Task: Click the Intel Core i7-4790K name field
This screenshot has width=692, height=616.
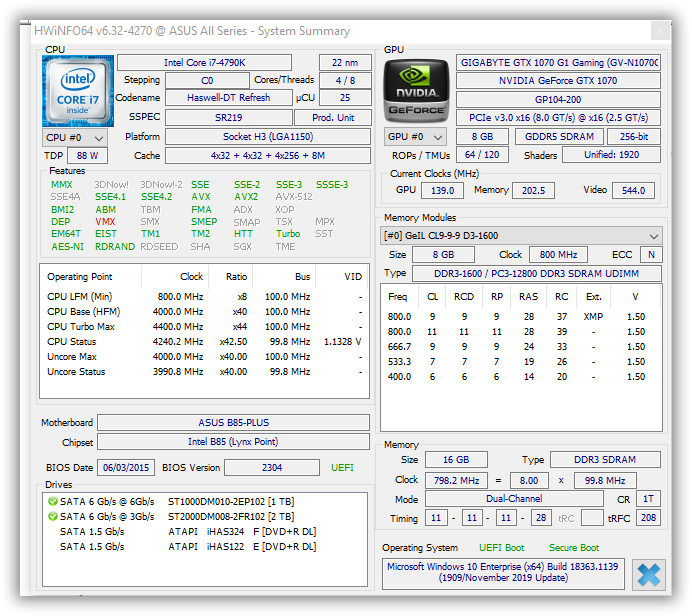Action: pos(204,63)
